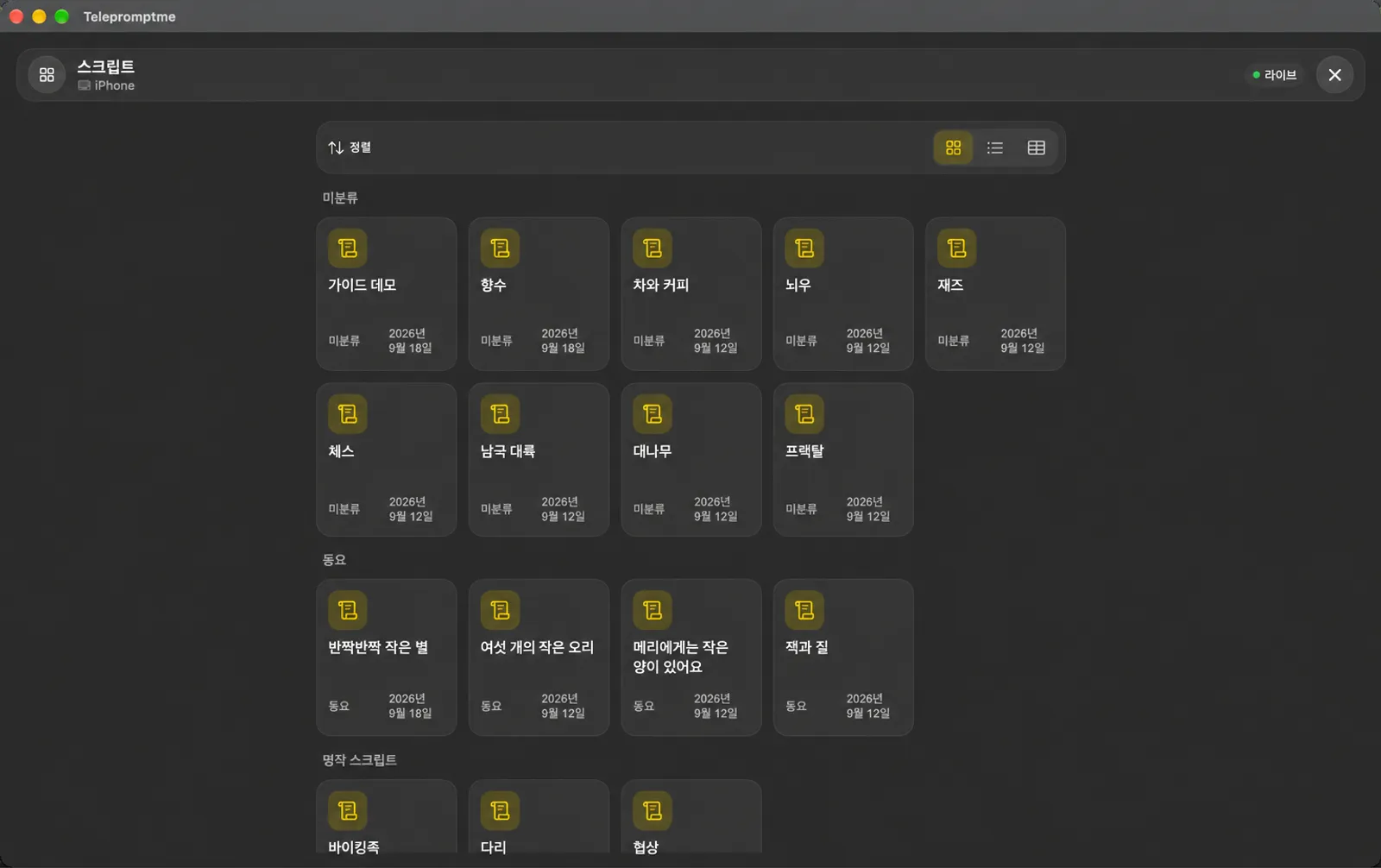This screenshot has height=868, width=1381.
Task: Click the script icon on 메리에게는 작은 양이 있어요
Action: click(653, 610)
